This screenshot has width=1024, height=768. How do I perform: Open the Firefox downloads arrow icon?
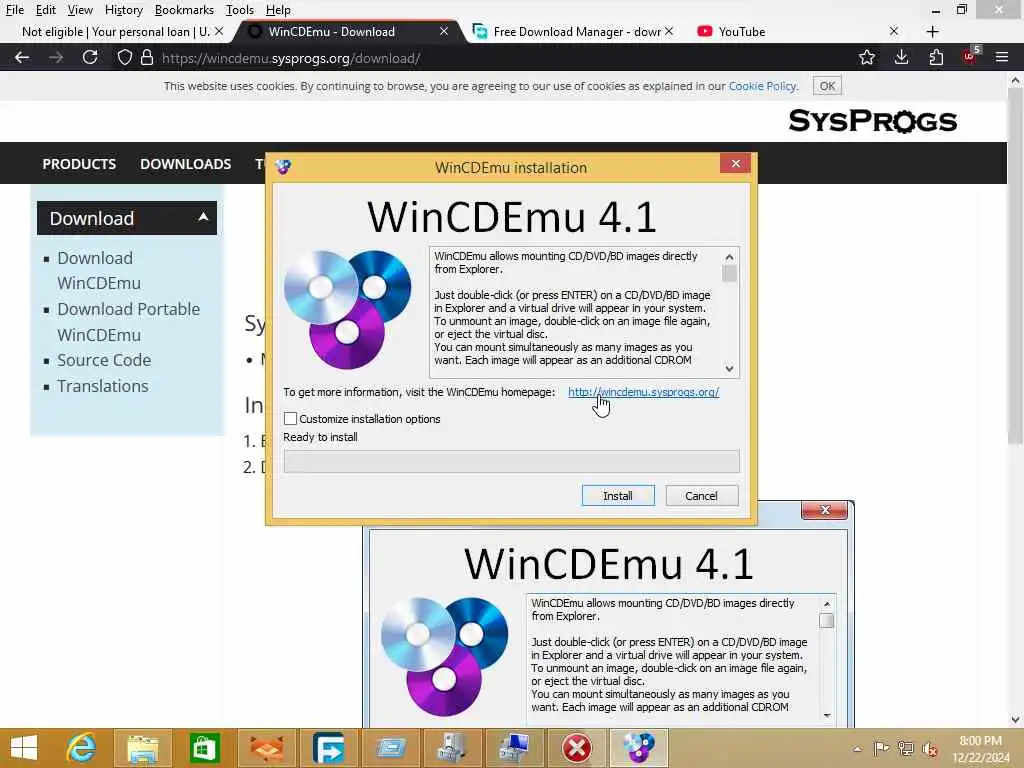point(901,57)
